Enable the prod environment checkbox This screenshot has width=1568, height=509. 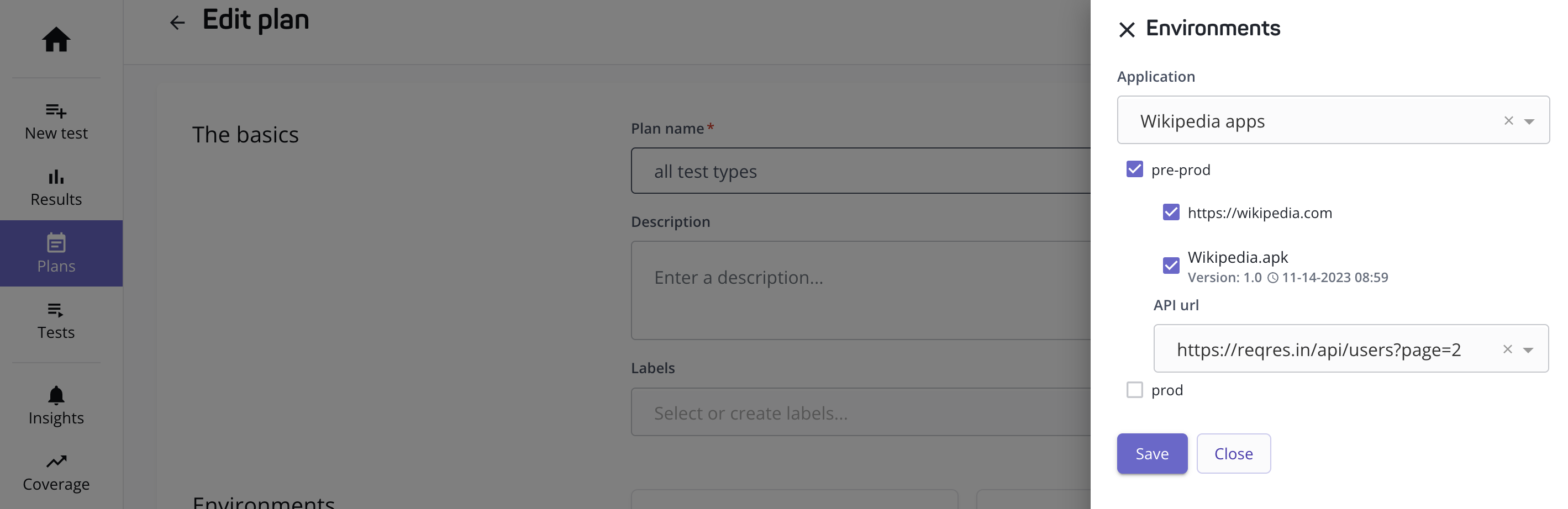(1135, 390)
